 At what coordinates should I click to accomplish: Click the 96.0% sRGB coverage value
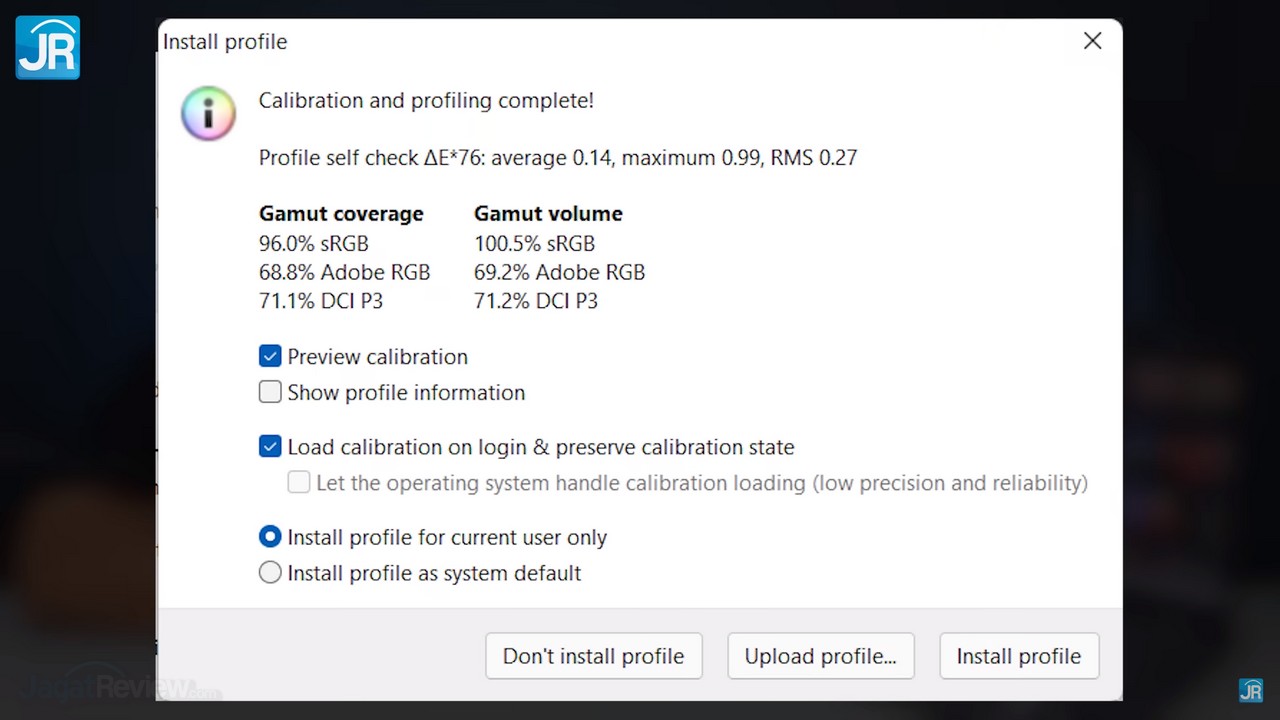313,244
